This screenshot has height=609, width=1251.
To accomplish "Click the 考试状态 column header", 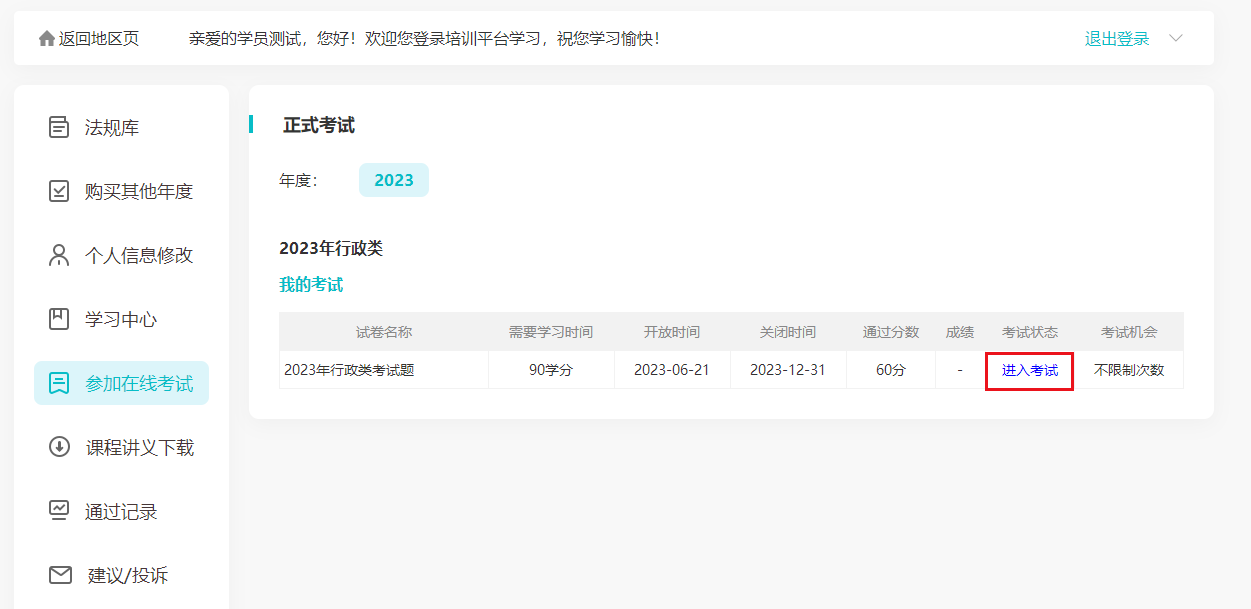I will pyautogui.click(x=1029, y=332).
